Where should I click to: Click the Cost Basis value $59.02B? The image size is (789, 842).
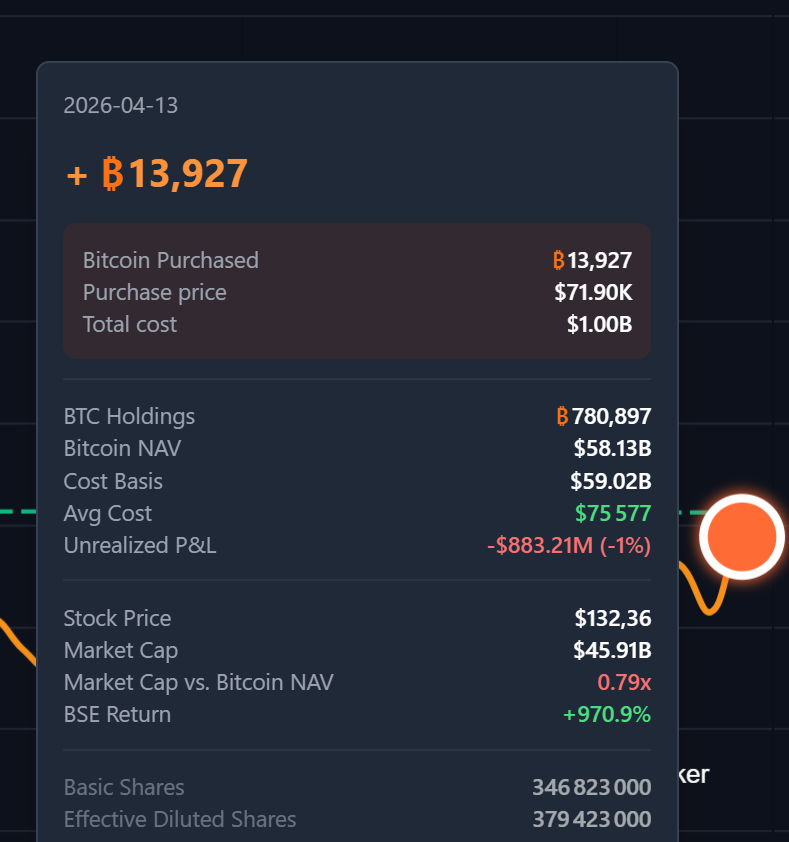pyautogui.click(x=610, y=481)
